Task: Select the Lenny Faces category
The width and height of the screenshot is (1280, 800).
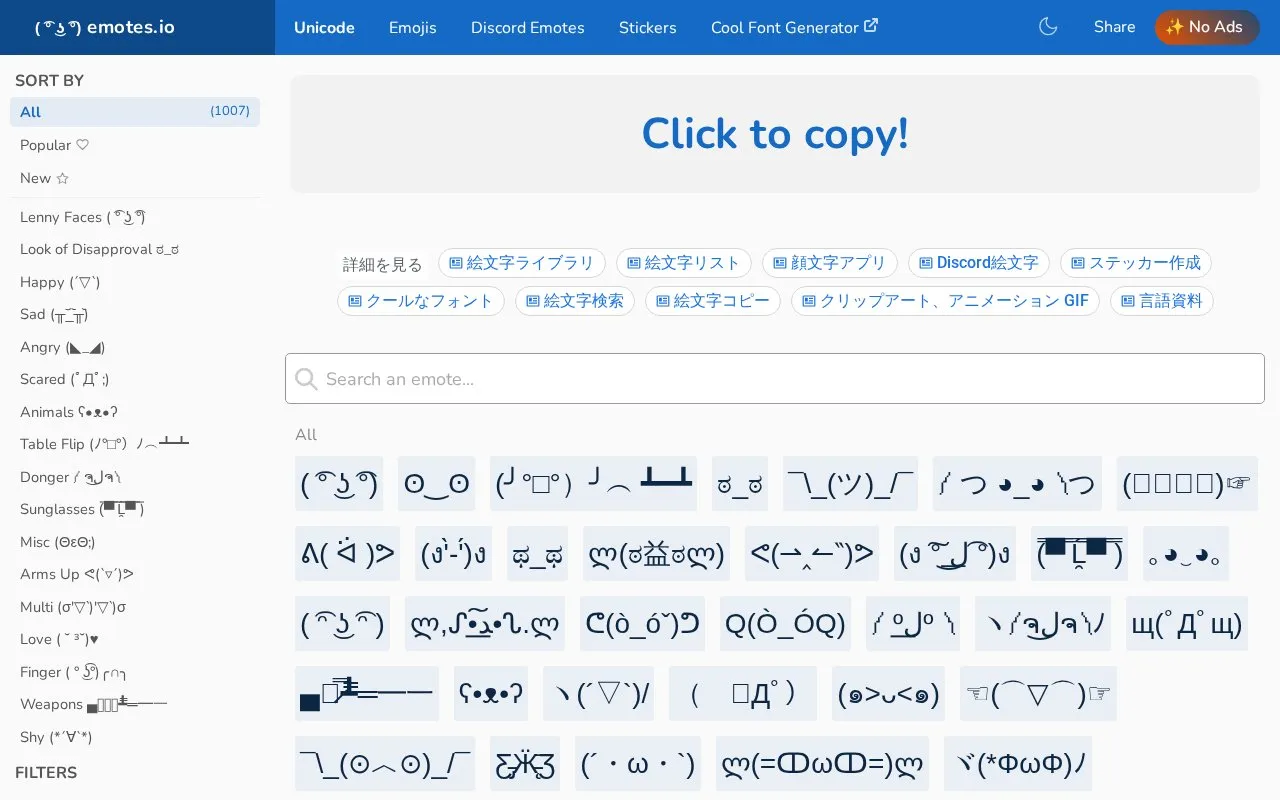Action: pos(135,217)
